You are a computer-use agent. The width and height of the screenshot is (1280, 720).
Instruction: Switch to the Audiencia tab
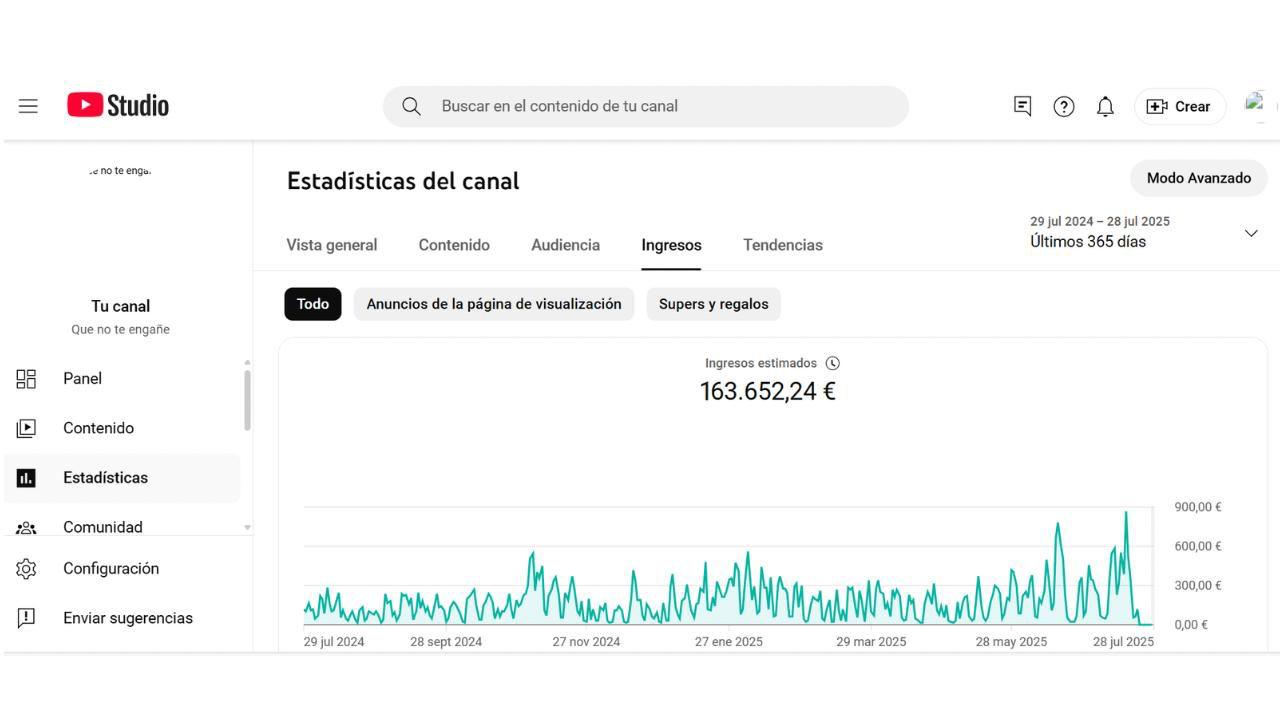tap(565, 244)
